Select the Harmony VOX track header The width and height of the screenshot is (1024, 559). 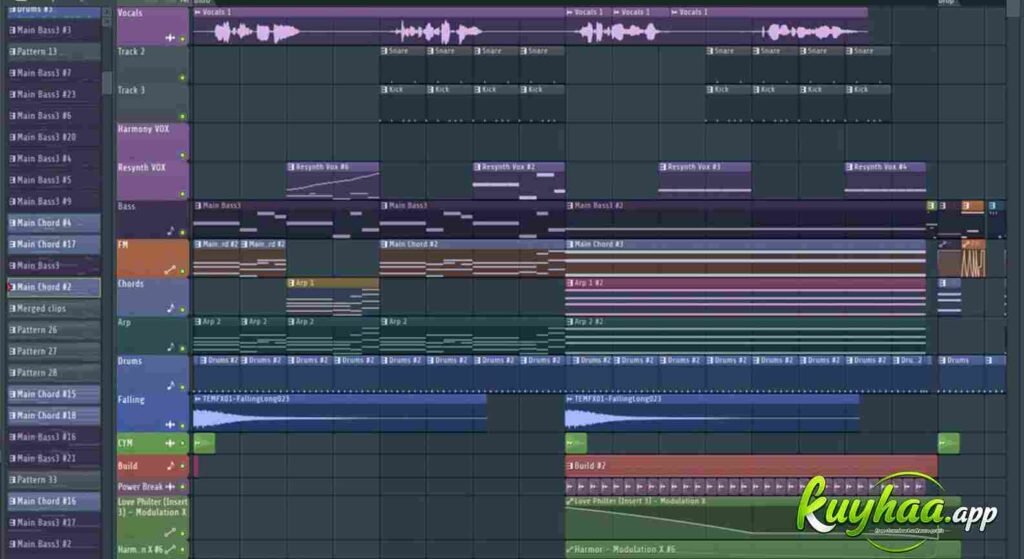[153, 142]
